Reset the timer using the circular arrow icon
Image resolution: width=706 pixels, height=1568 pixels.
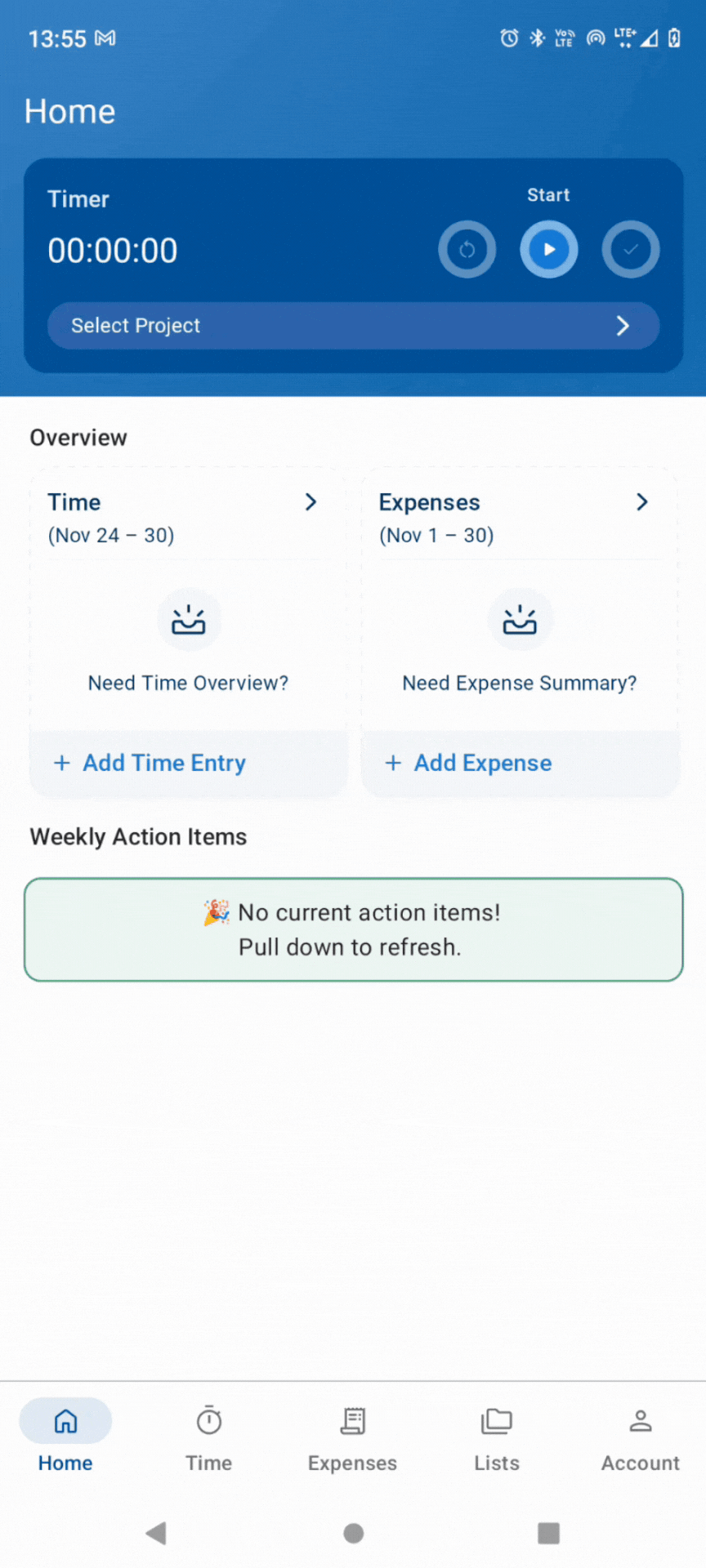point(467,249)
